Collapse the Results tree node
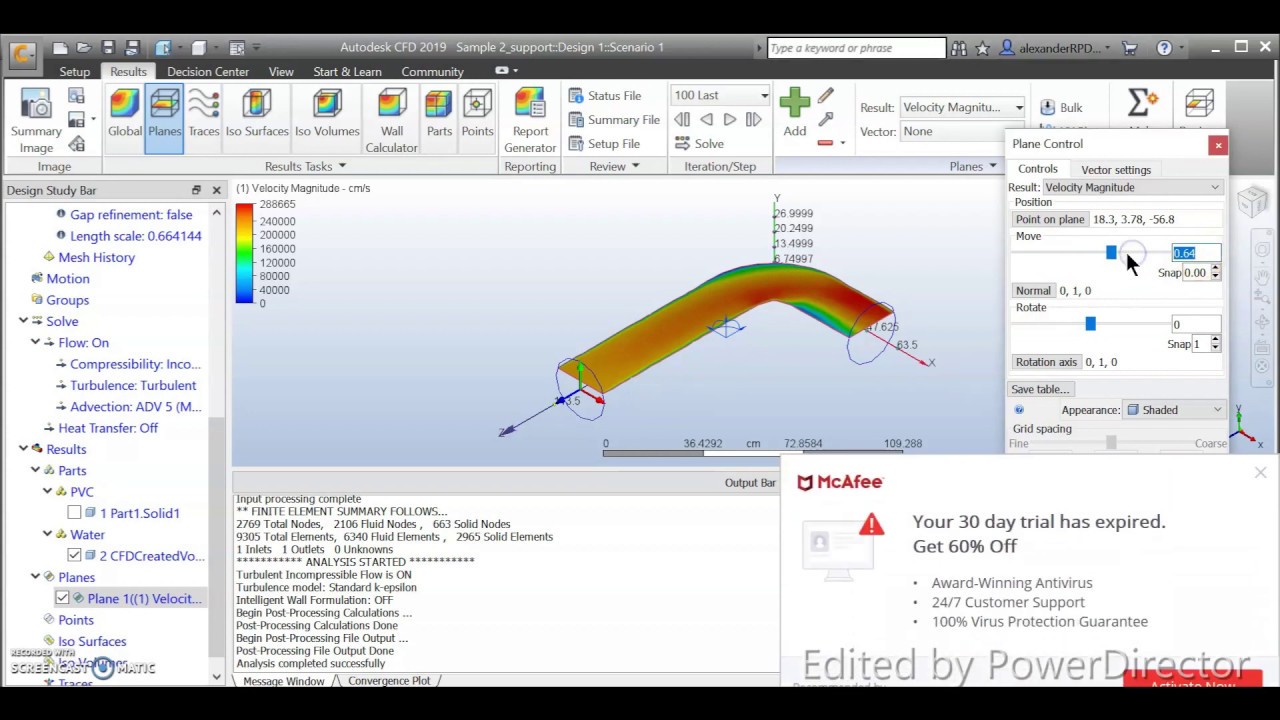 pyautogui.click(x=24, y=449)
